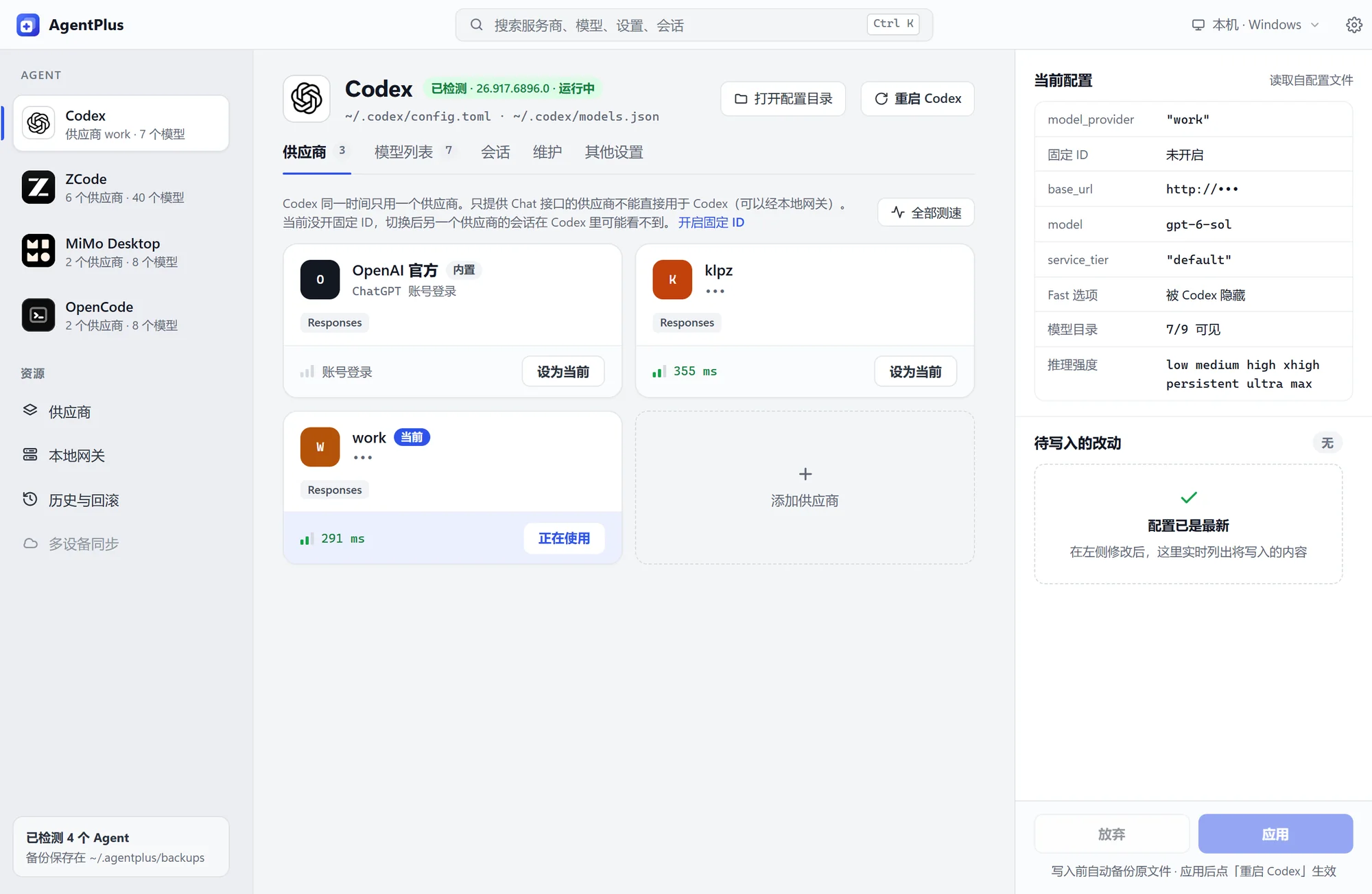The width and height of the screenshot is (1372, 894).
Task: Switch to the 供应商 tab
Action: 316,152
